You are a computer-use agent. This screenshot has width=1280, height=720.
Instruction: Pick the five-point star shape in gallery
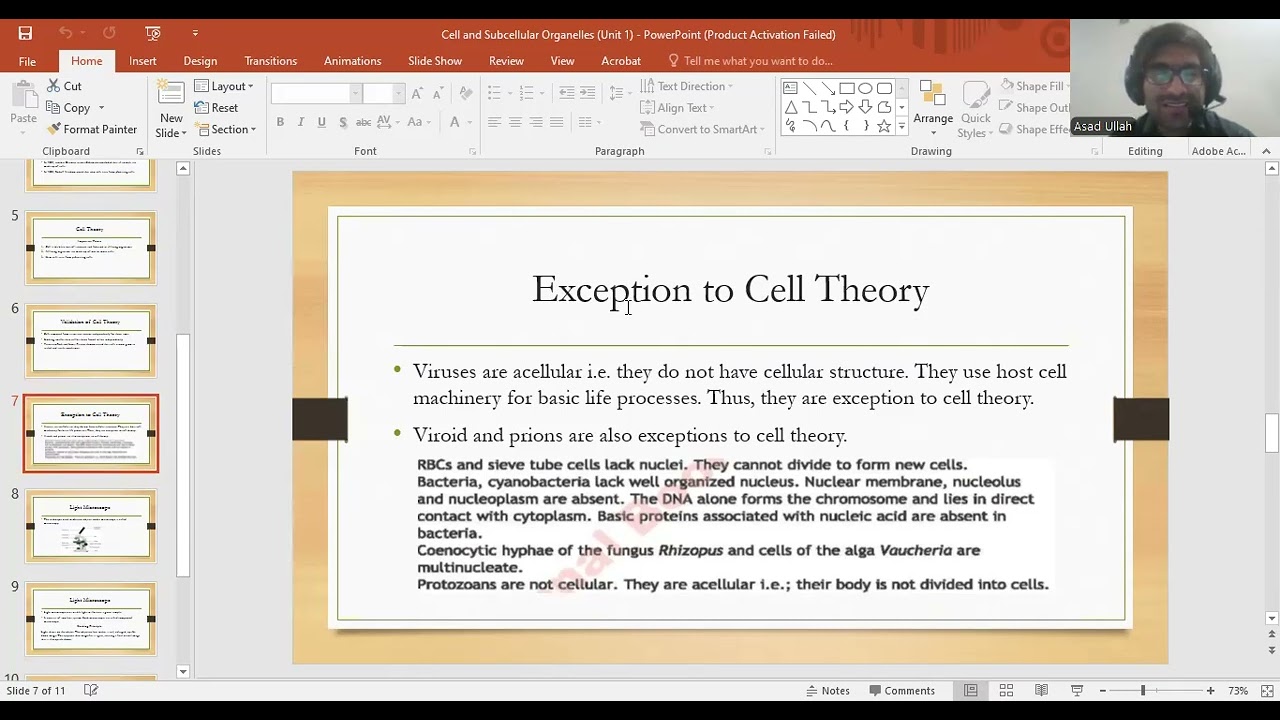884,126
